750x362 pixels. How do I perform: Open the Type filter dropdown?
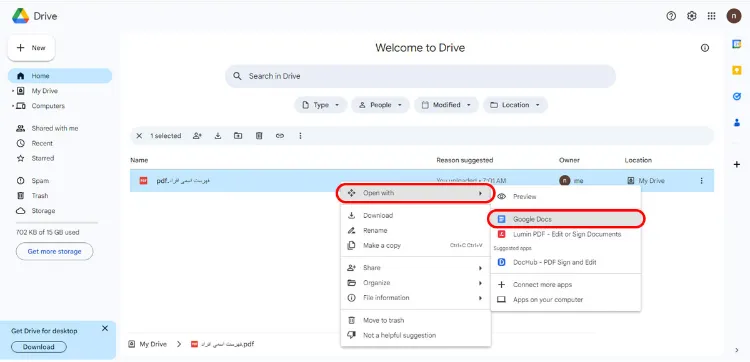[x=320, y=105]
